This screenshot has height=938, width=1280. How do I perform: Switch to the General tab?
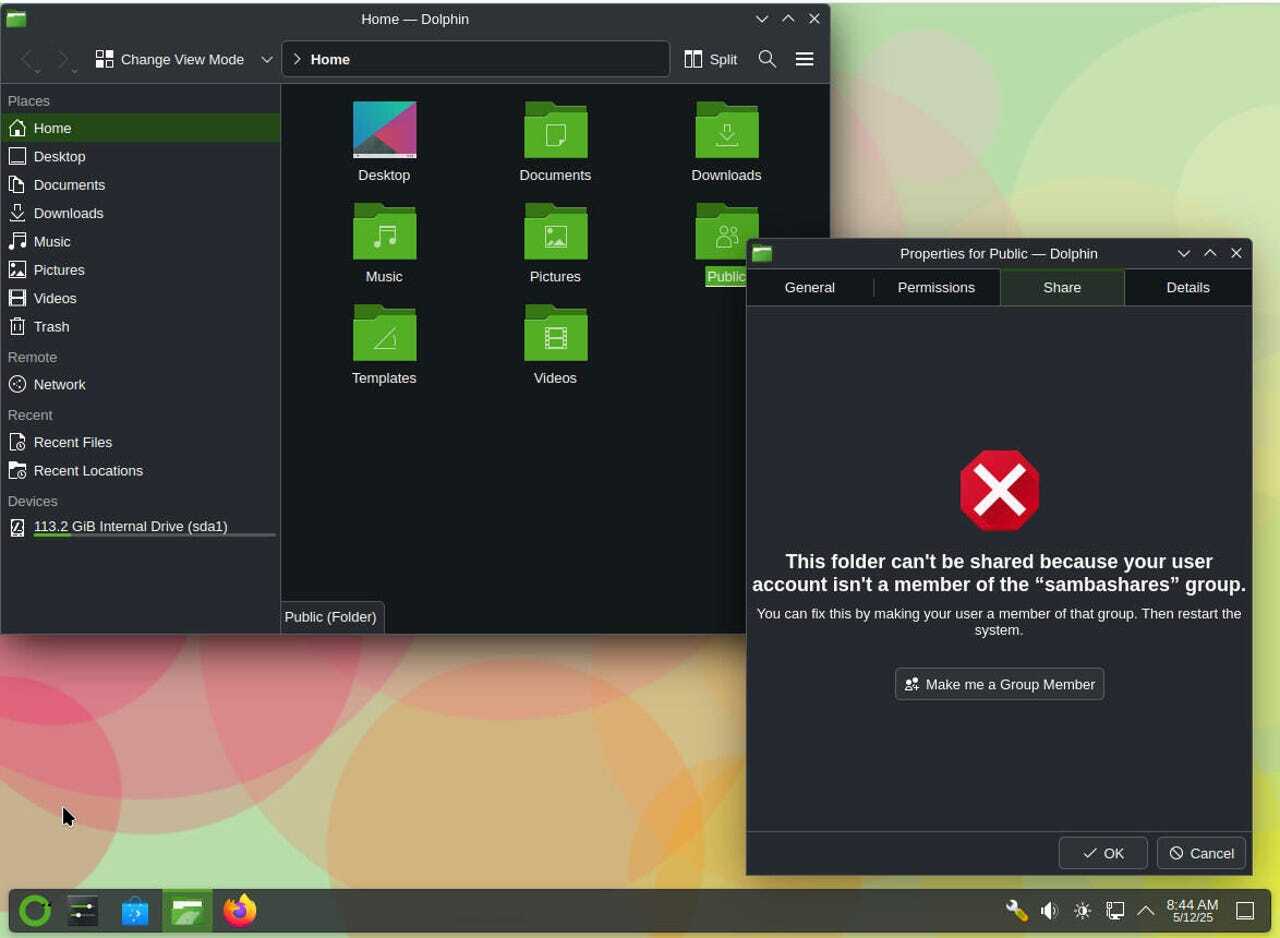click(x=809, y=287)
